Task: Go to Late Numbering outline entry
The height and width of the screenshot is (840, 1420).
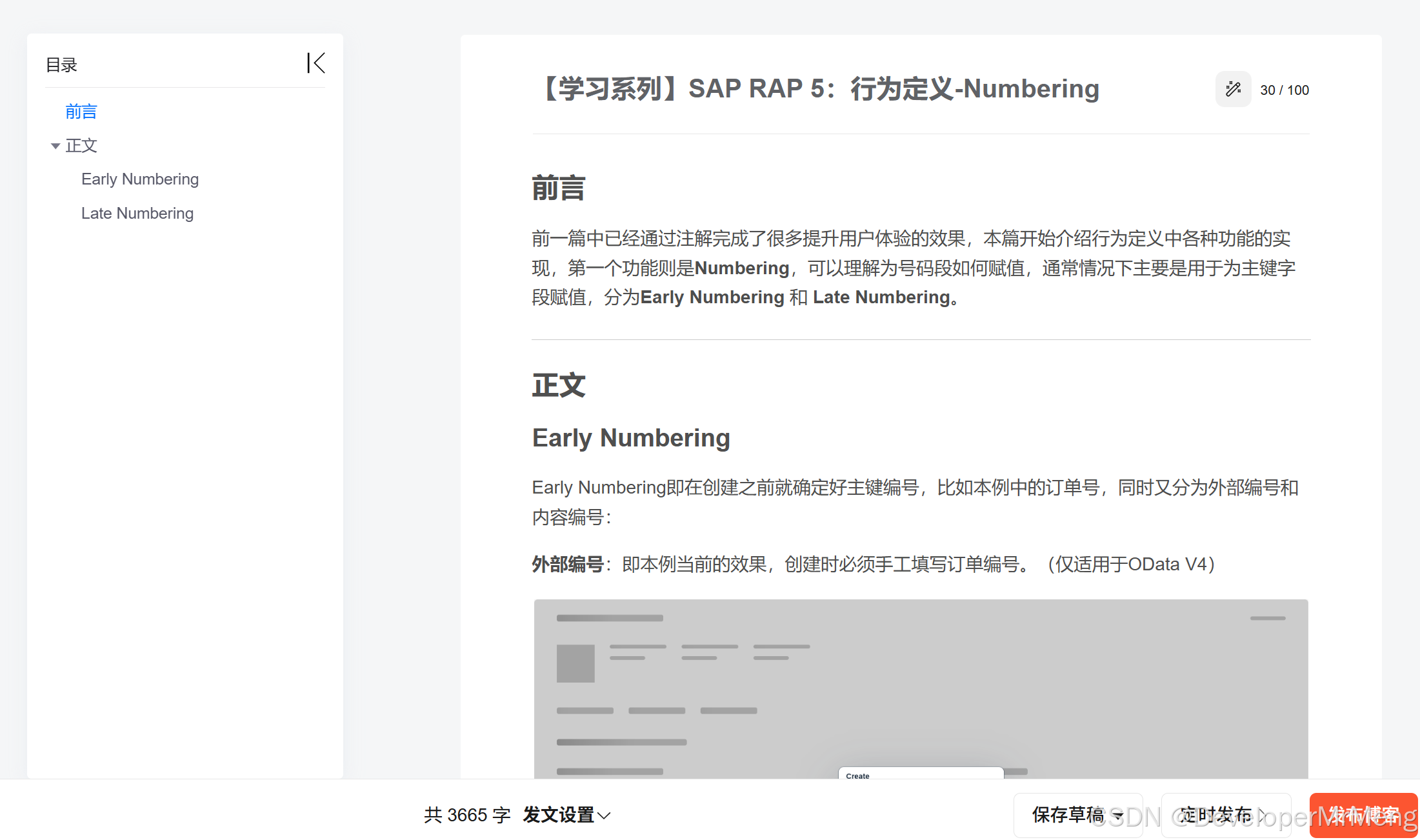Action: tap(137, 214)
